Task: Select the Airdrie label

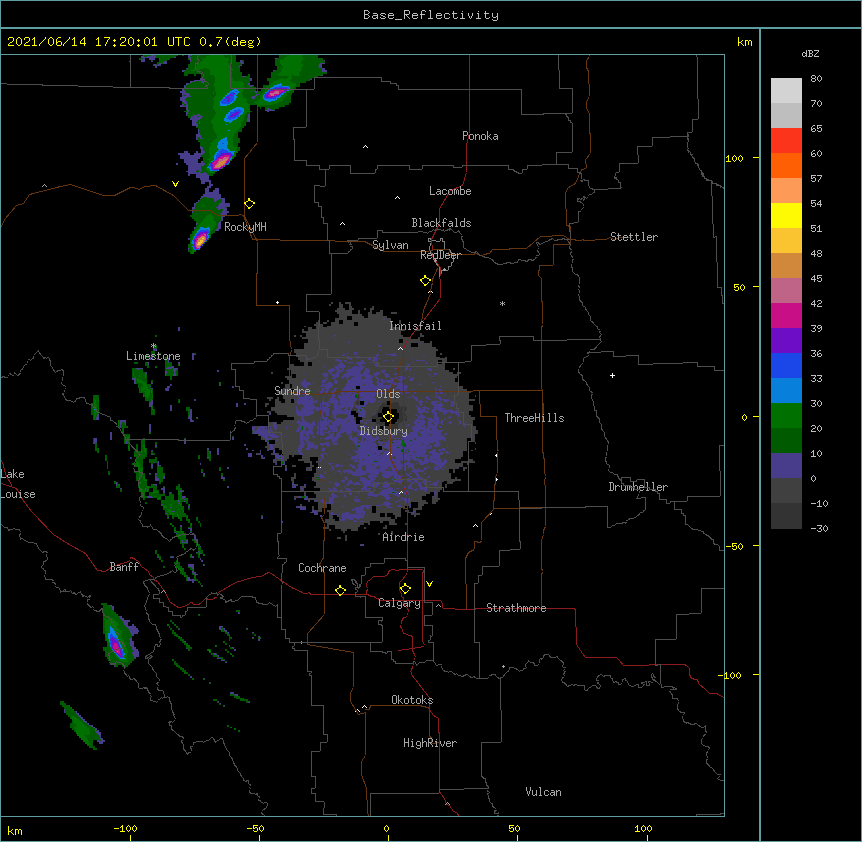Action: click(403, 537)
